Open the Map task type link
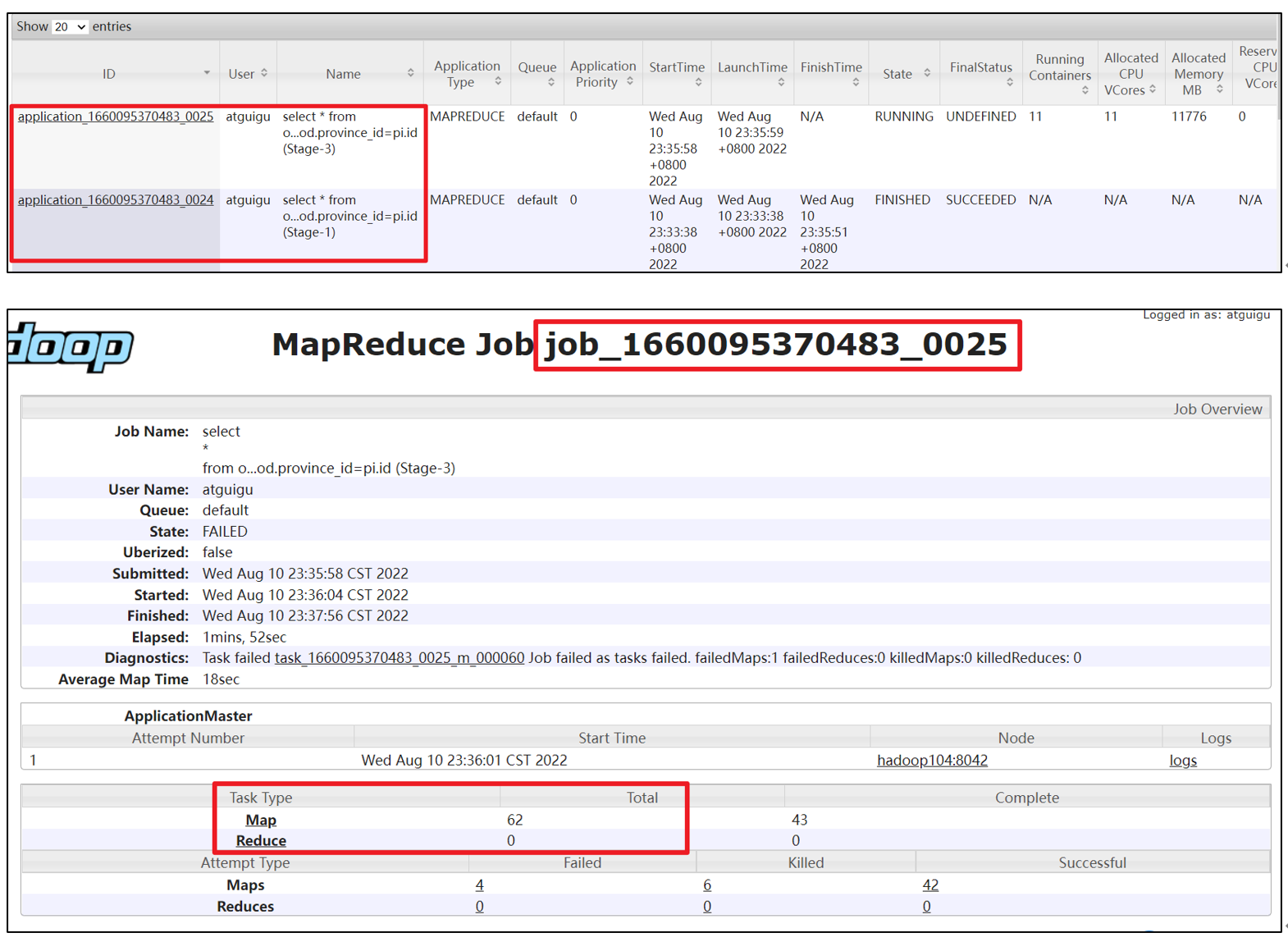This screenshot has width=1288, height=942. (x=261, y=820)
